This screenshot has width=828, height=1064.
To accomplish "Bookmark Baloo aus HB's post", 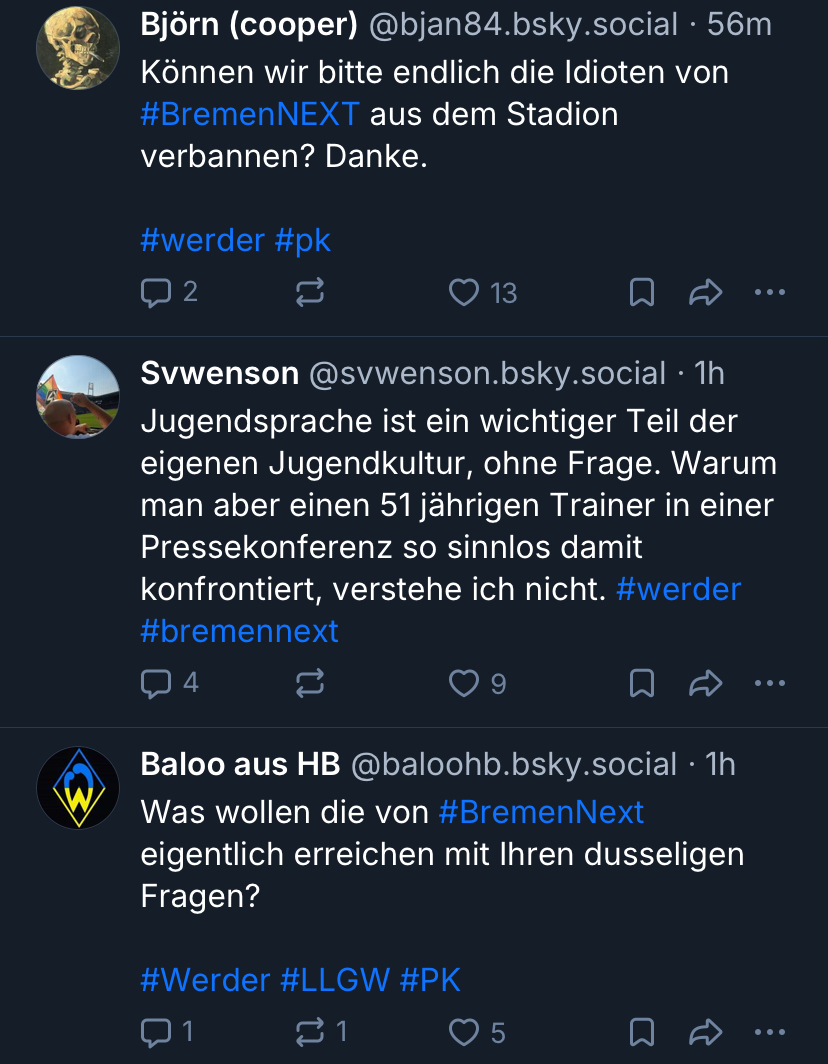I will coord(641,1031).
